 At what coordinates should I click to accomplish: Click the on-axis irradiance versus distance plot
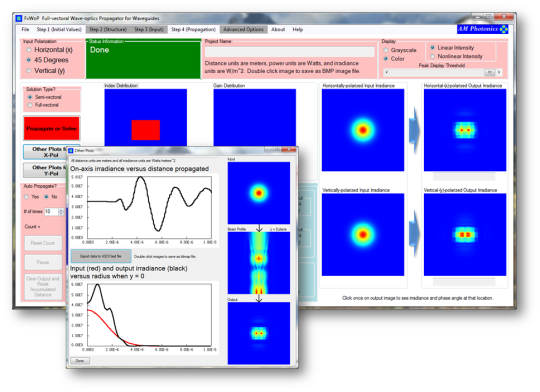[149, 207]
